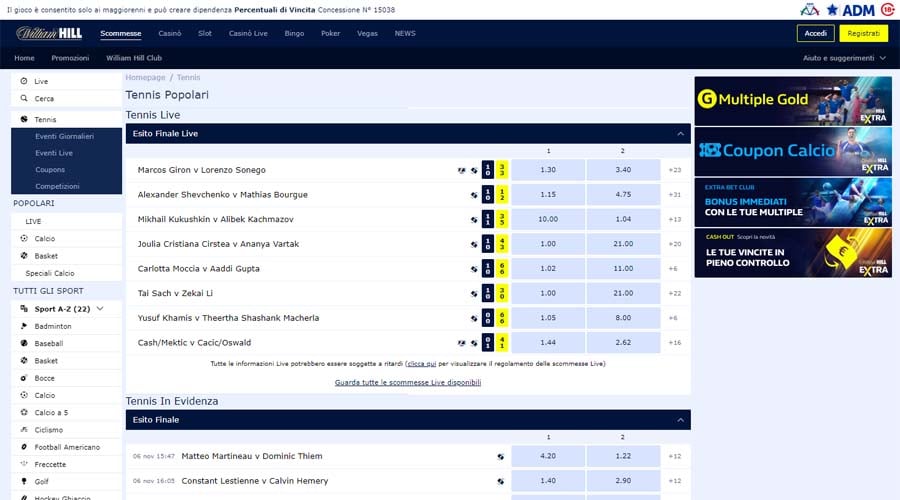Click live stream icon for Giron v Sonego
This screenshot has height=500, width=900.
(461, 170)
